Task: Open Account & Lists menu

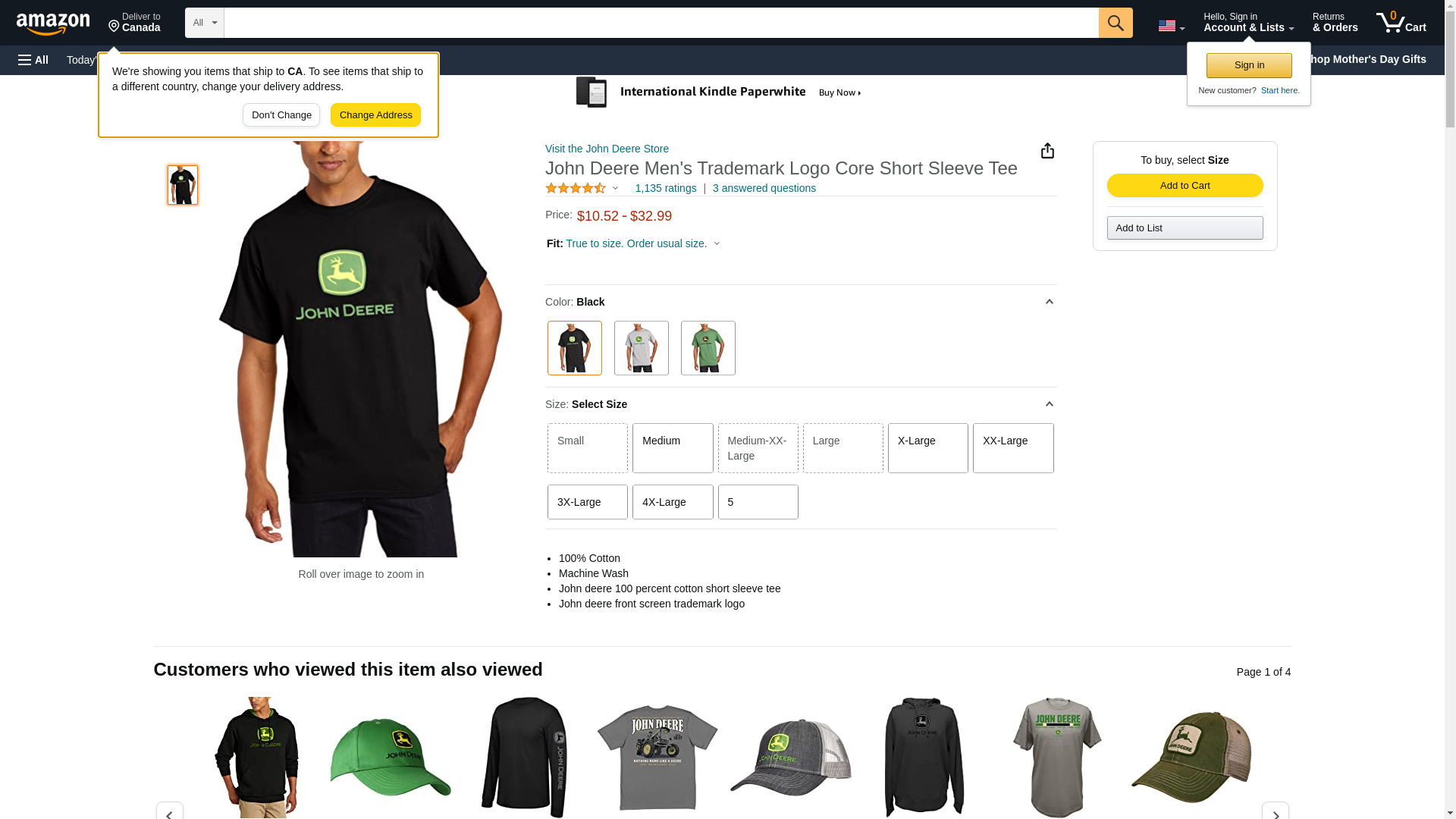Action: [x=1248, y=23]
